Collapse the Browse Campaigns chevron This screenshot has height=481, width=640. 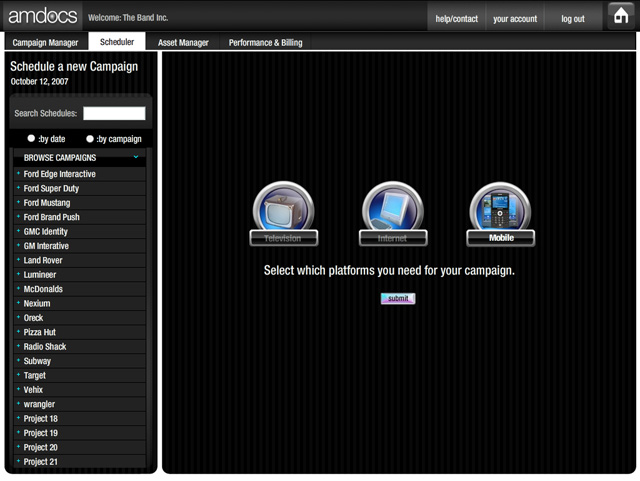pyautogui.click(x=136, y=157)
